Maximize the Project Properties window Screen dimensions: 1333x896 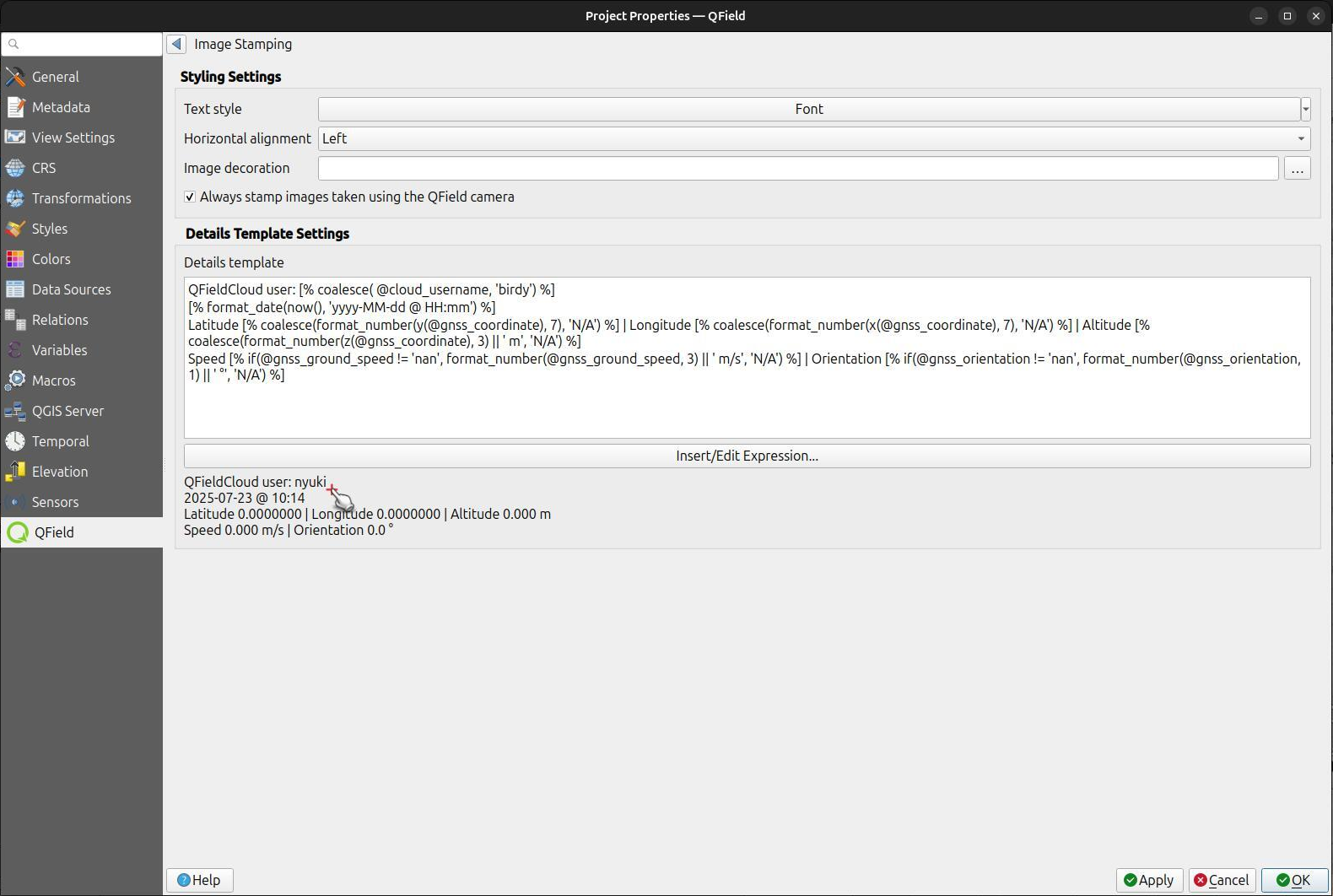[x=1287, y=16]
